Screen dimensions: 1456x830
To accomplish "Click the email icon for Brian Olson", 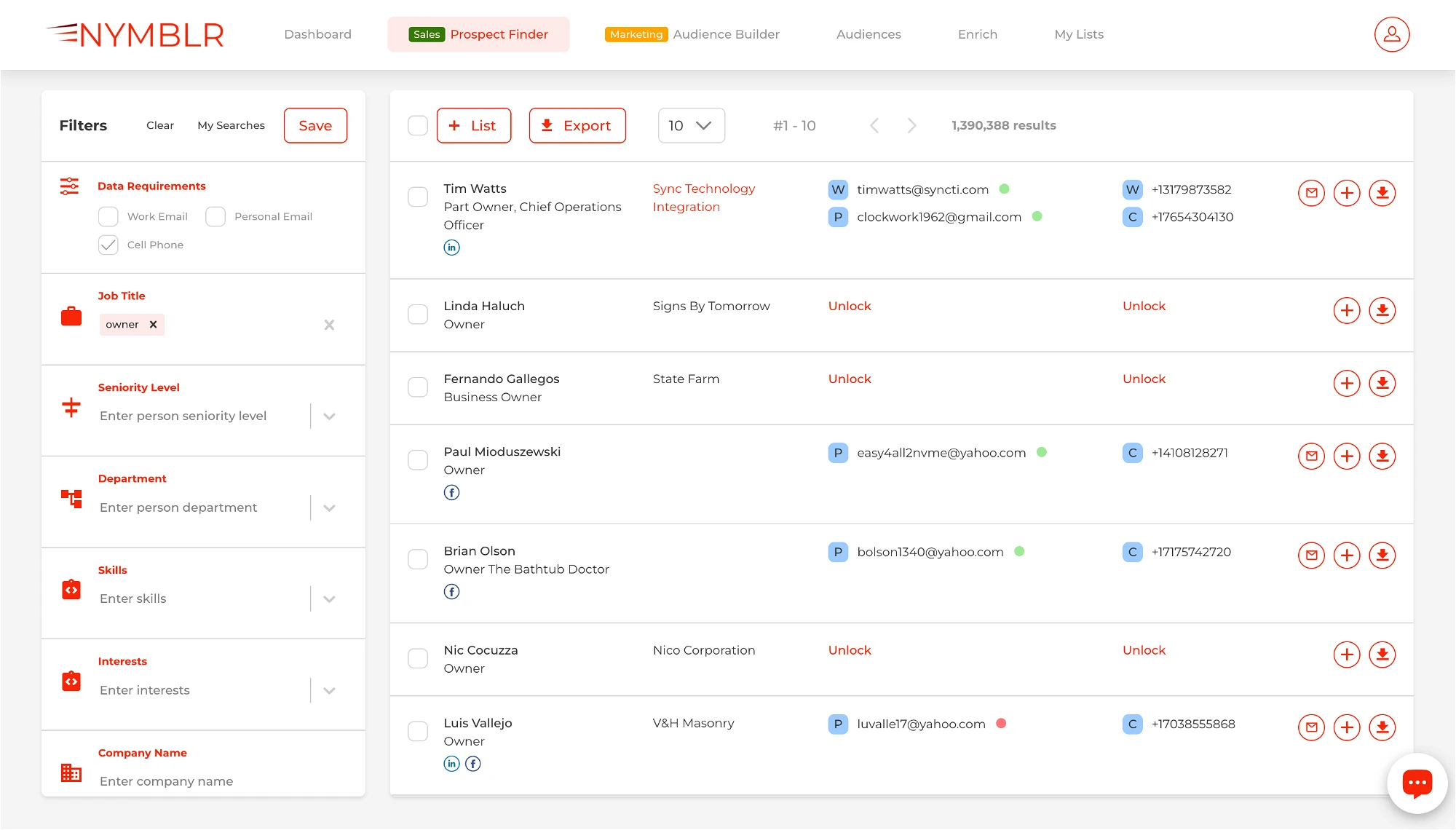I will [1311, 556].
